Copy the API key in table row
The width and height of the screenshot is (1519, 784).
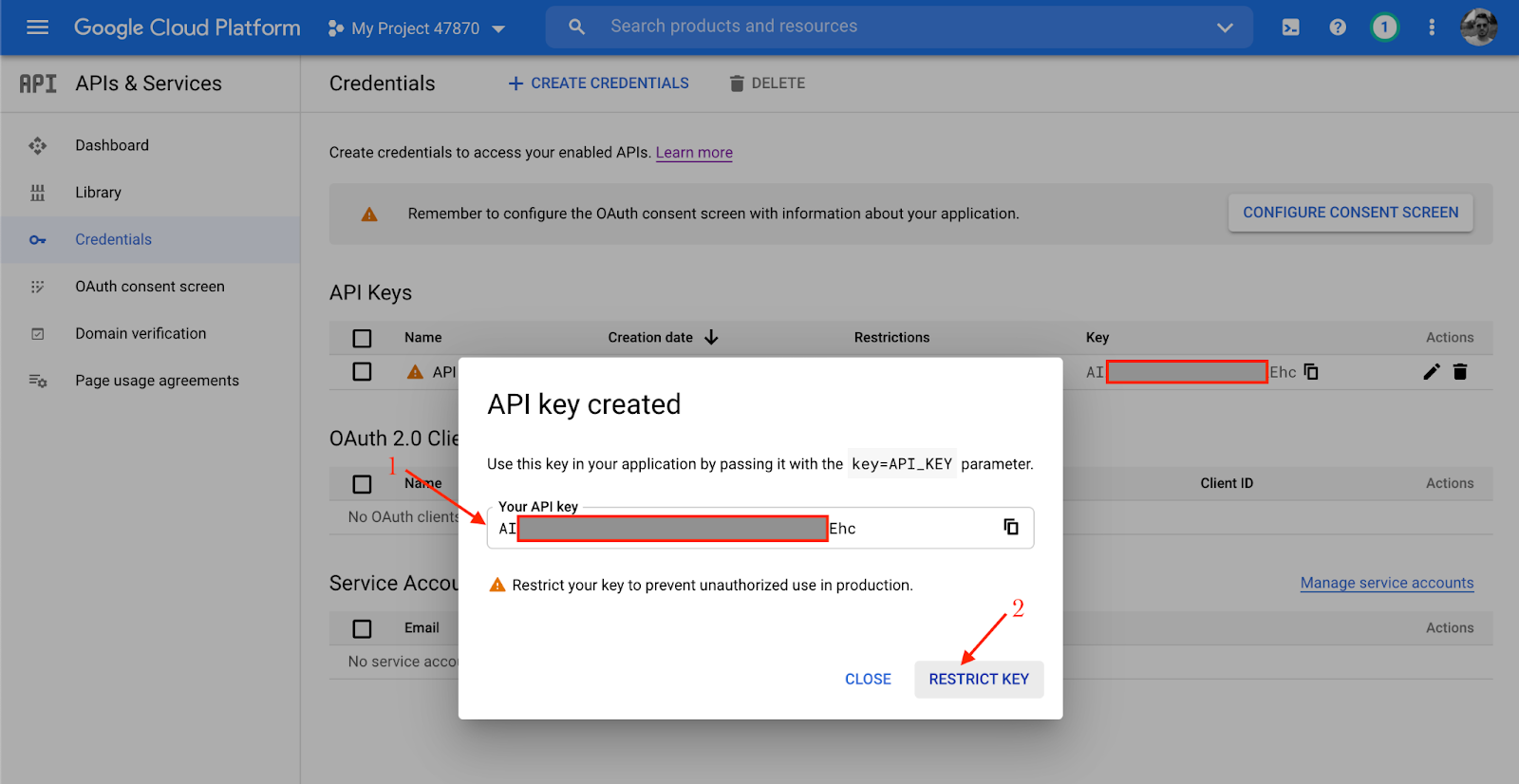tap(1311, 372)
